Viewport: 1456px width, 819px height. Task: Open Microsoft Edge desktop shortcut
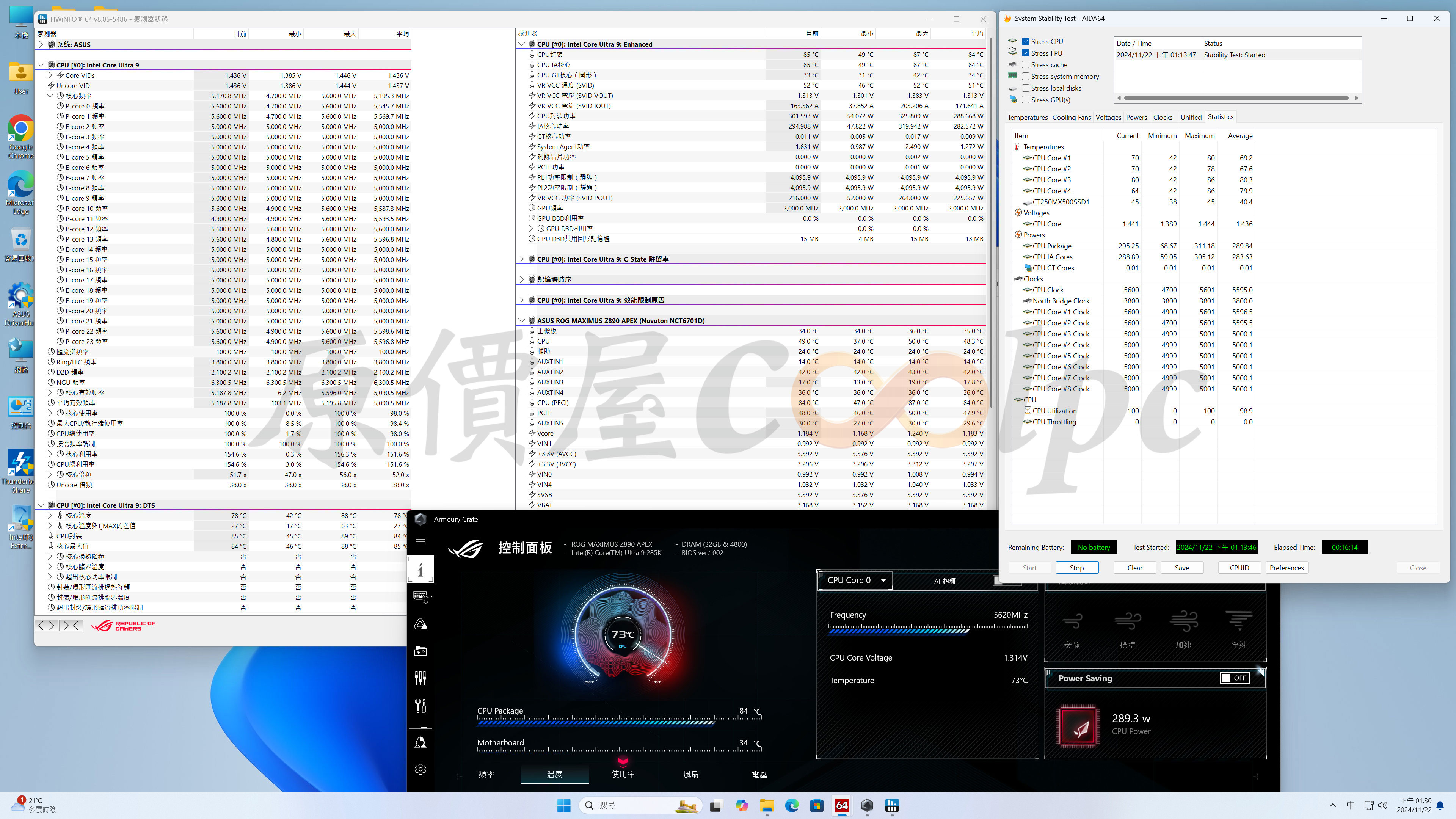point(21,192)
